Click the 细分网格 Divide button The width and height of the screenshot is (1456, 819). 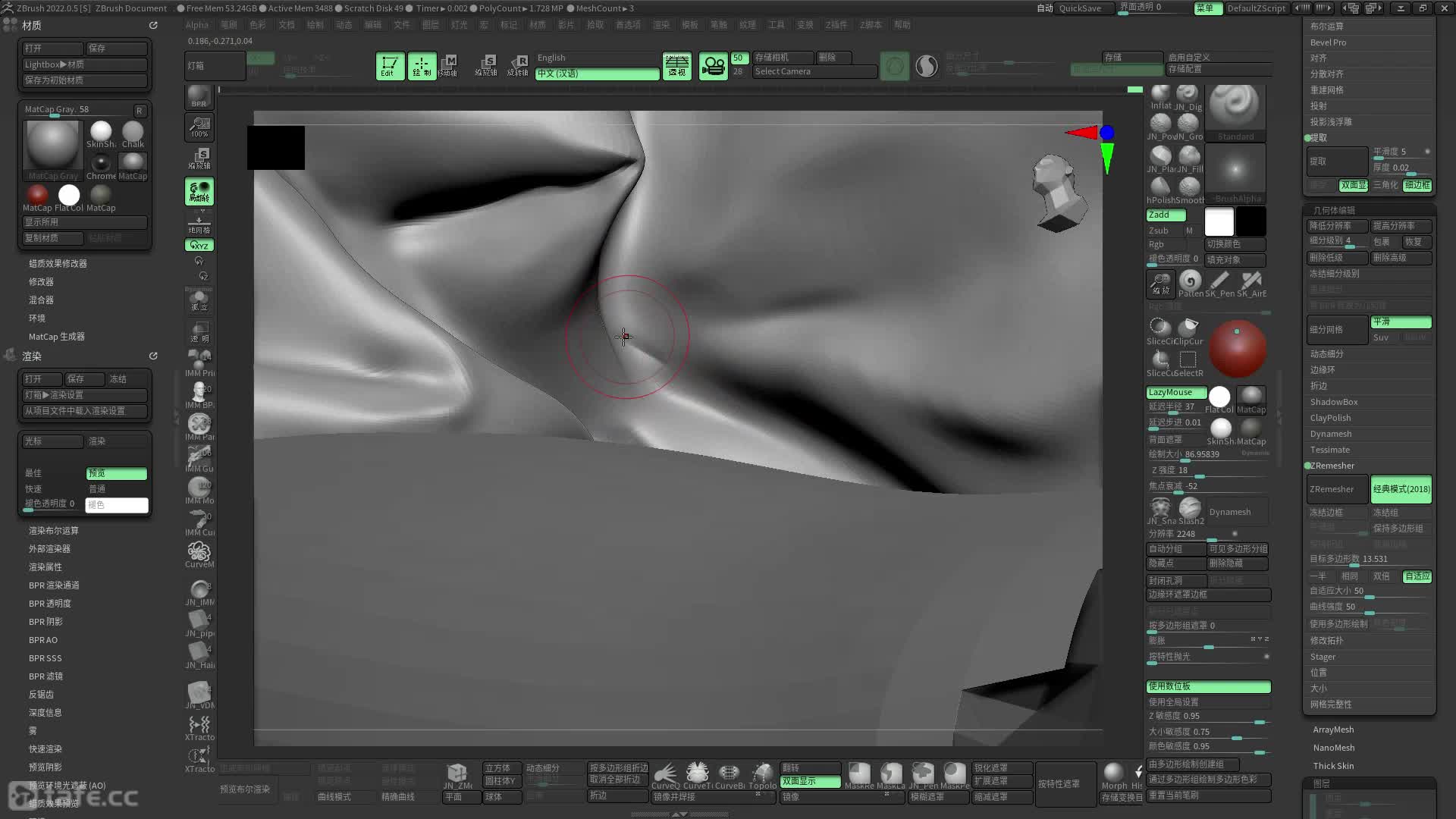(1338, 330)
